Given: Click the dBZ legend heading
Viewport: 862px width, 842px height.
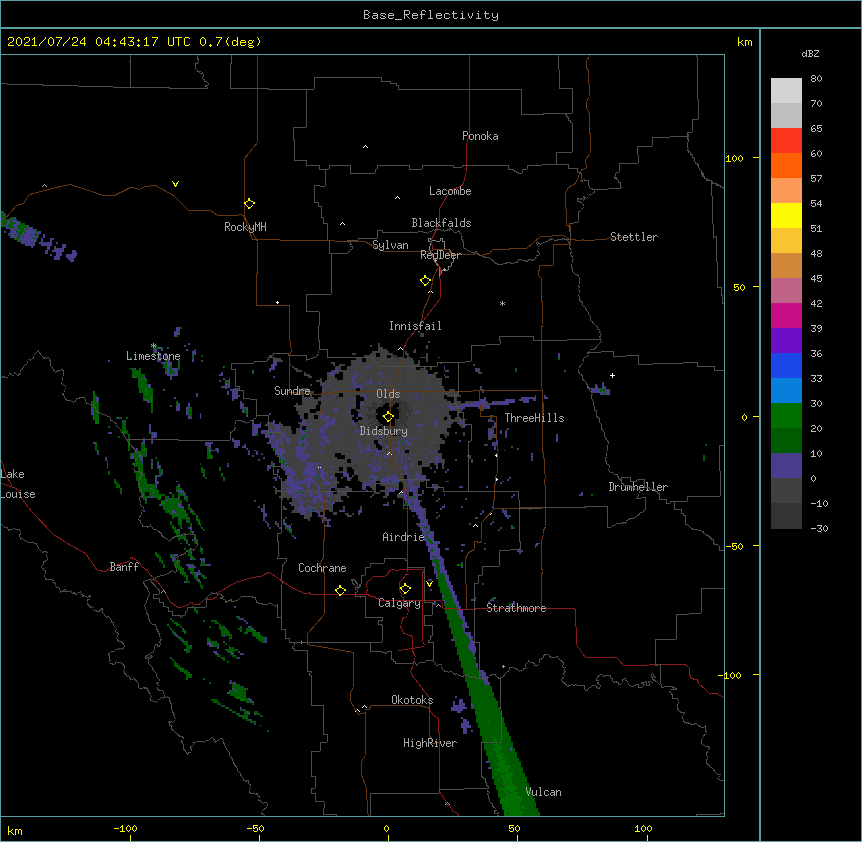Looking at the screenshot, I should point(810,53).
